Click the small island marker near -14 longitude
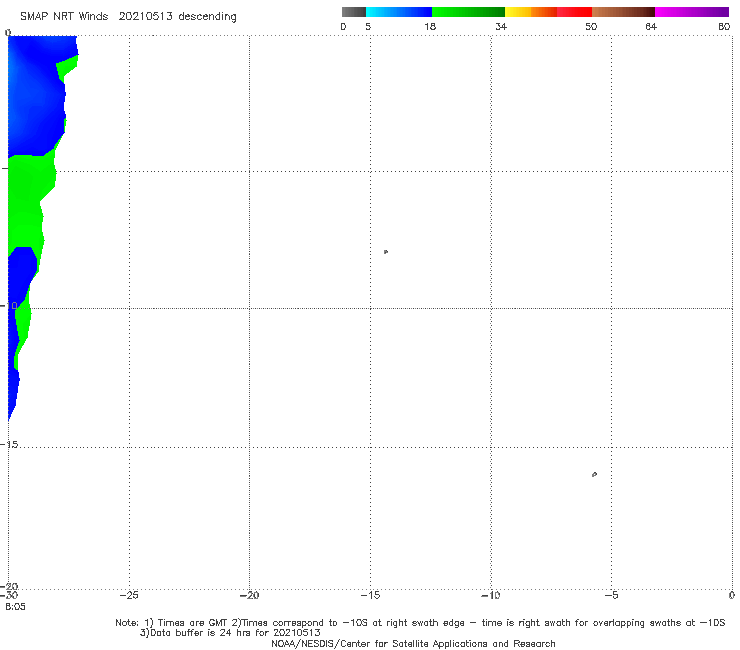The height and width of the screenshot is (650, 740). tap(386, 252)
